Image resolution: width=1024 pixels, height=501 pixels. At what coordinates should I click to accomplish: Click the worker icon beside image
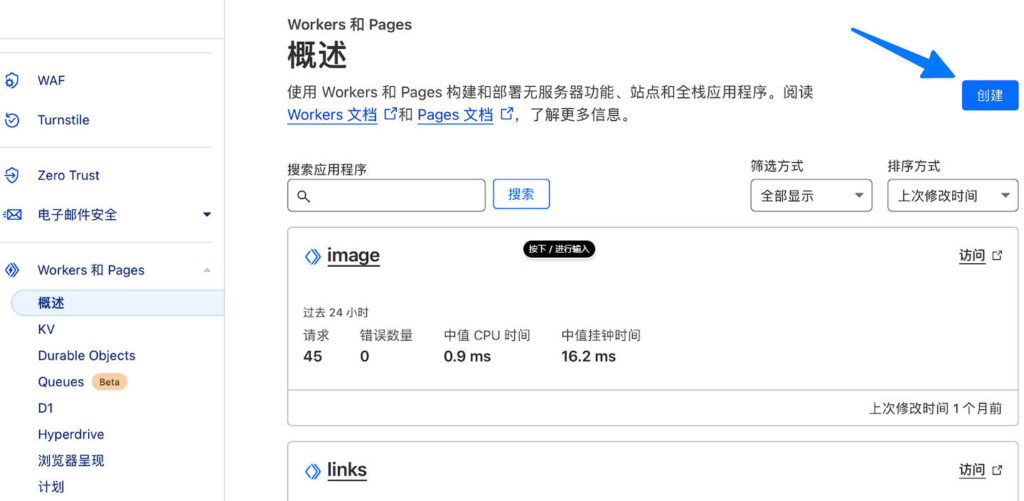pos(313,257)
